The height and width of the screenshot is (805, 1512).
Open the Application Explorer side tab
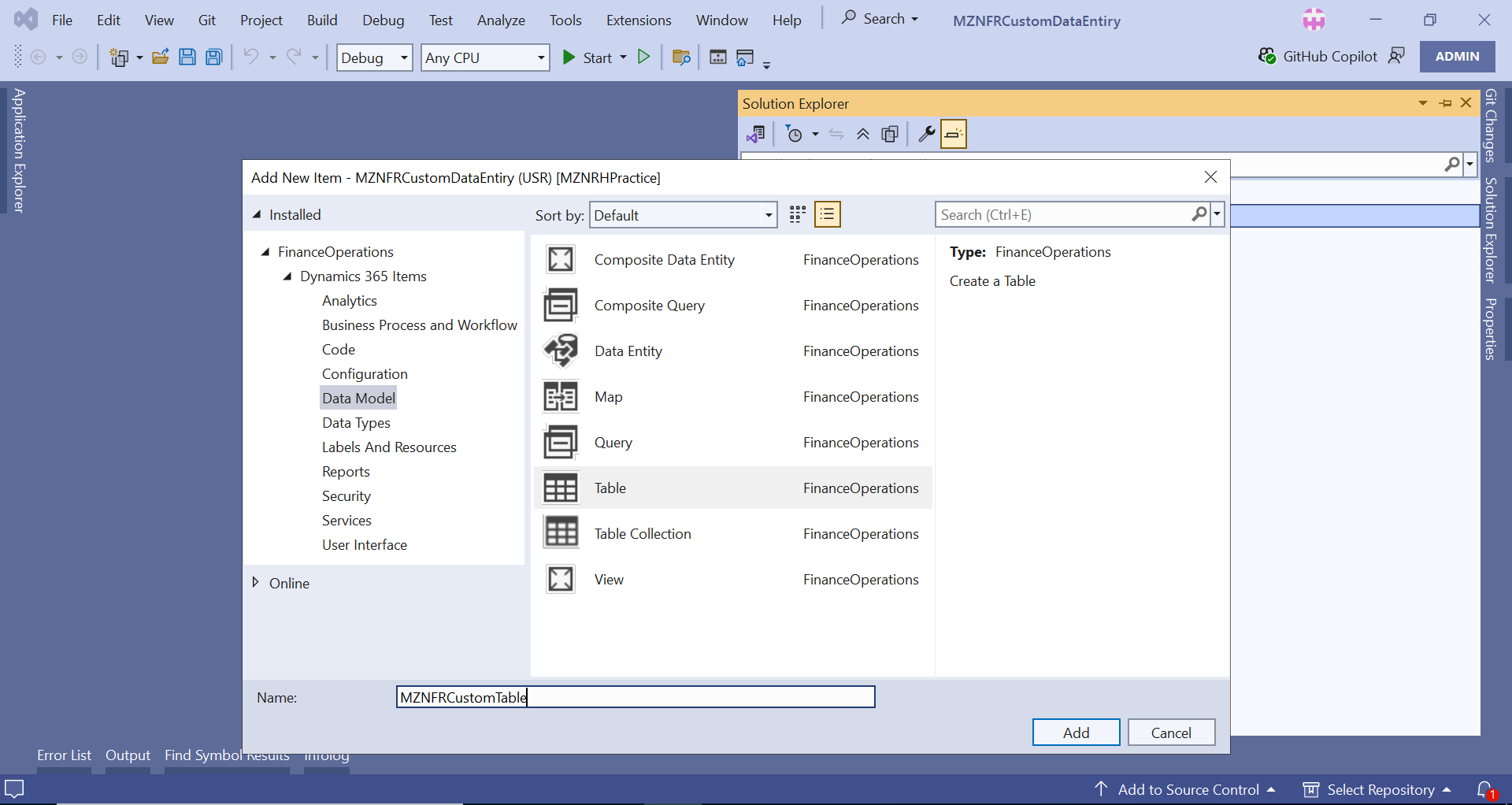[19, 150]
